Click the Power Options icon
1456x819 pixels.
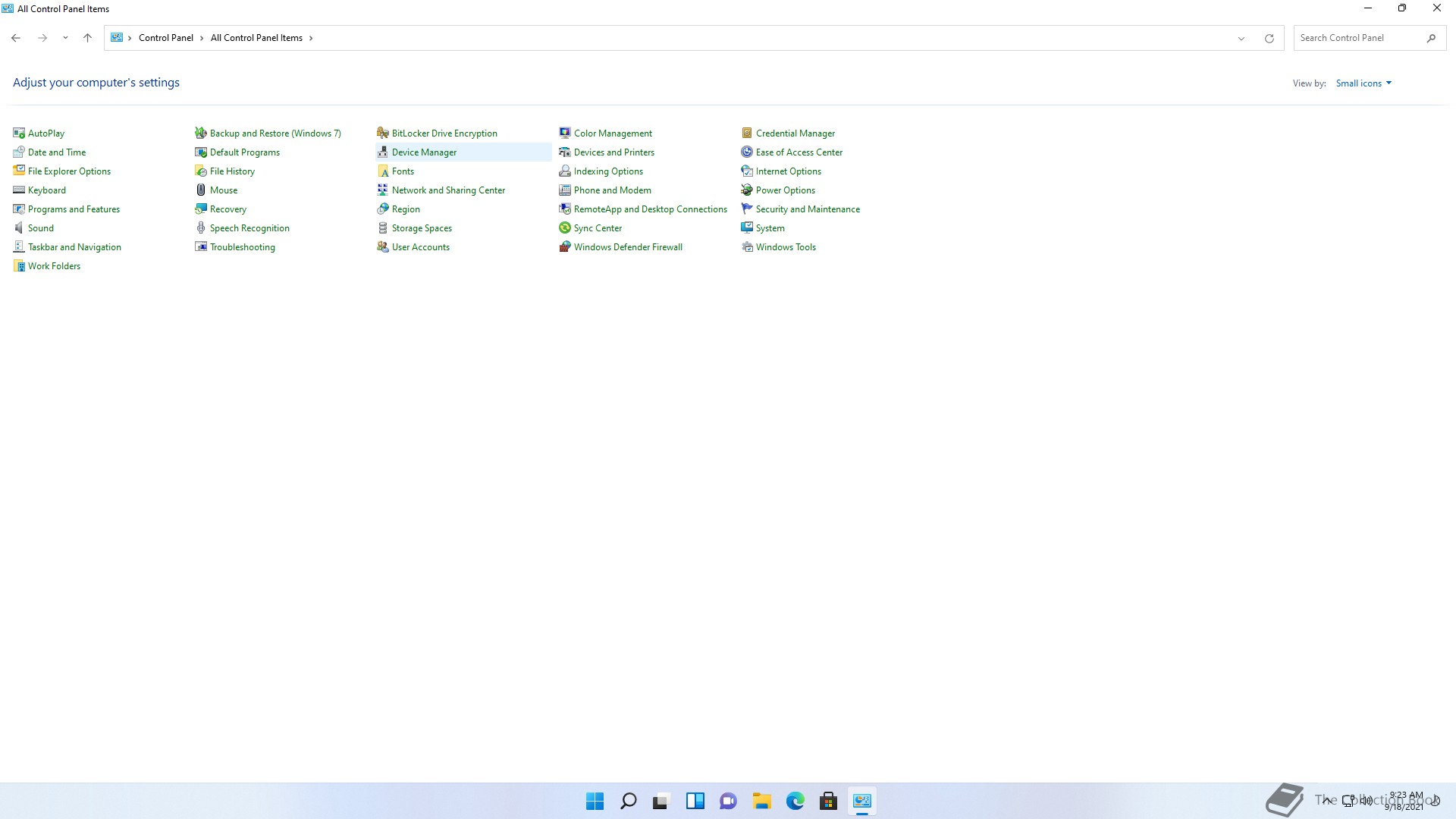coord(747,190)
